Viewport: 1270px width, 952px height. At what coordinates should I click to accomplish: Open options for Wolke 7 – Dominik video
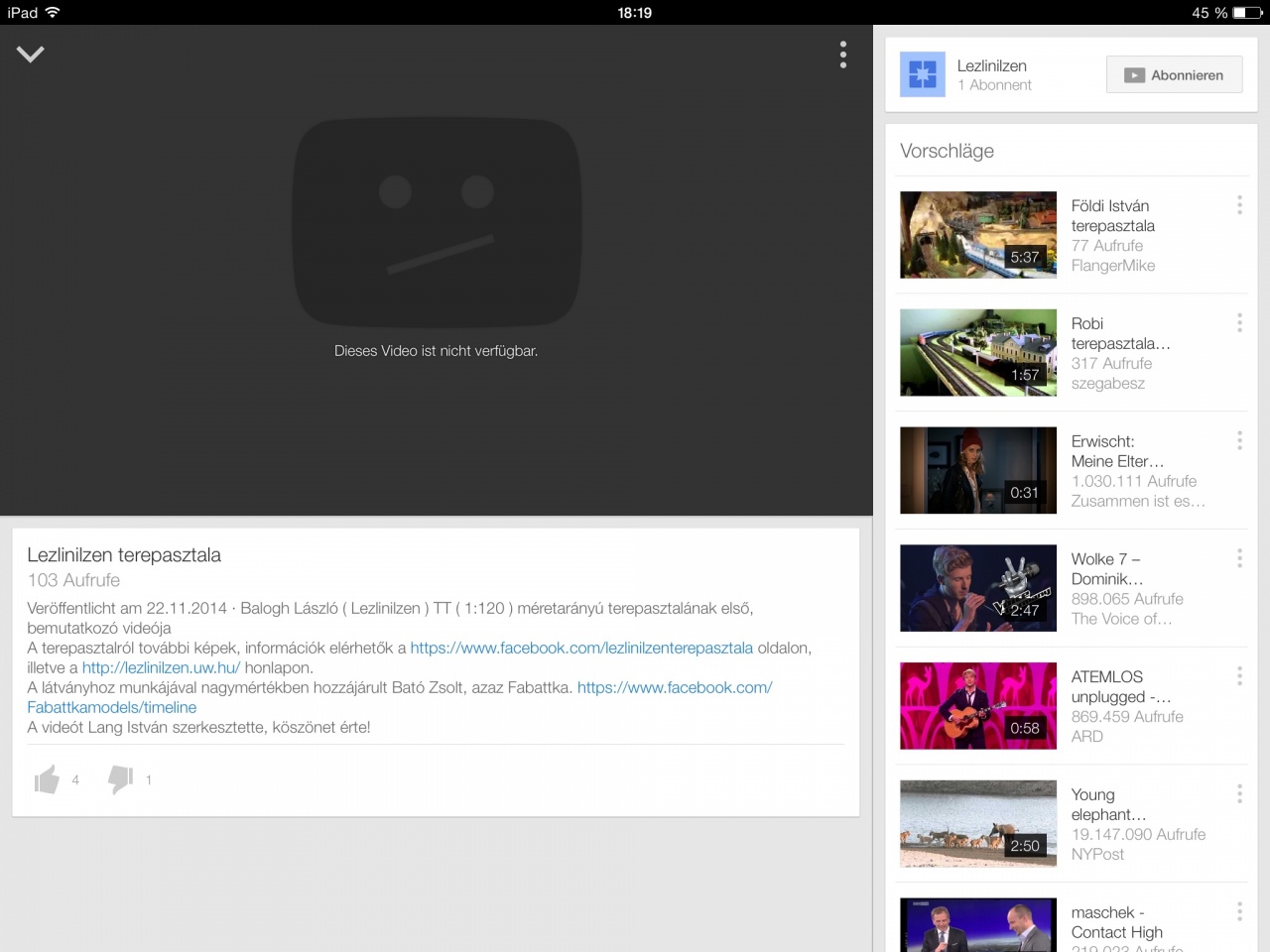click(x=1239, y=559)
